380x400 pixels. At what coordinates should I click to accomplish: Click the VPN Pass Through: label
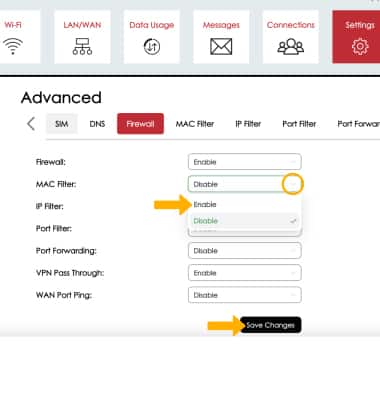point(70,273)
